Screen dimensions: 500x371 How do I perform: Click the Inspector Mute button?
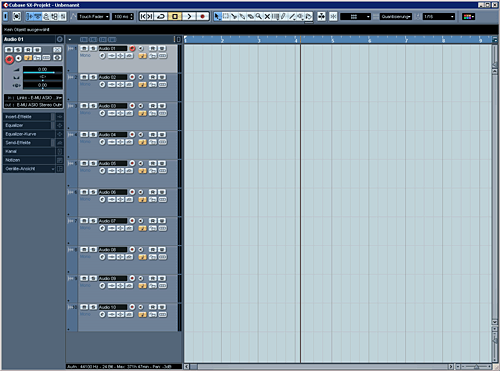[9, 50]
